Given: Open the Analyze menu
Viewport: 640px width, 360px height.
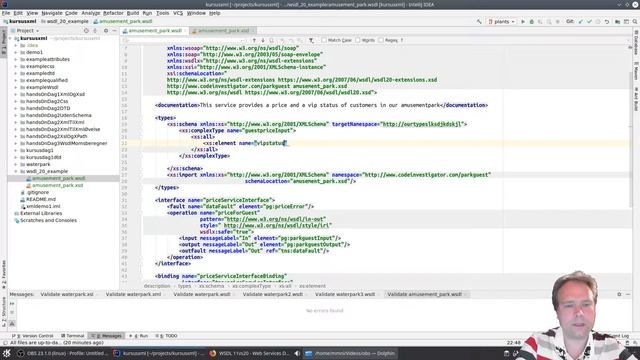Looking at the screenshot, I should [91, 13].
